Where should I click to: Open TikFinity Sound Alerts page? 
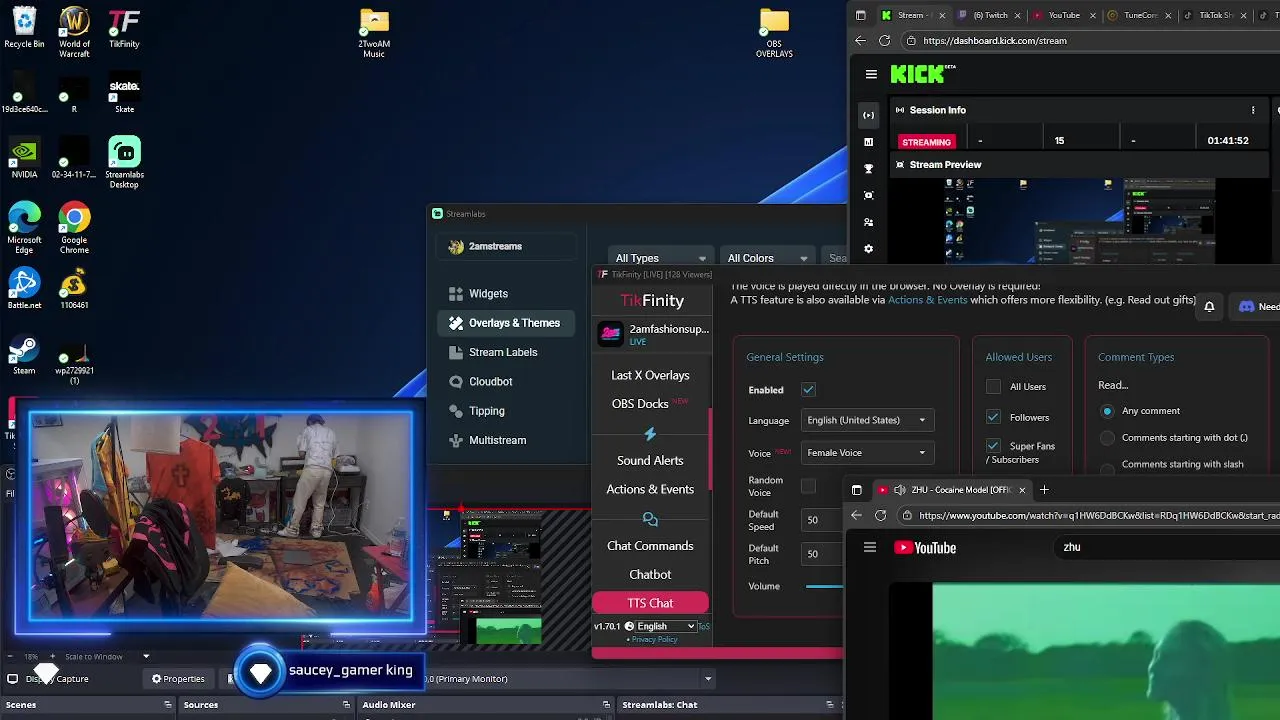[x=650, y=460]
